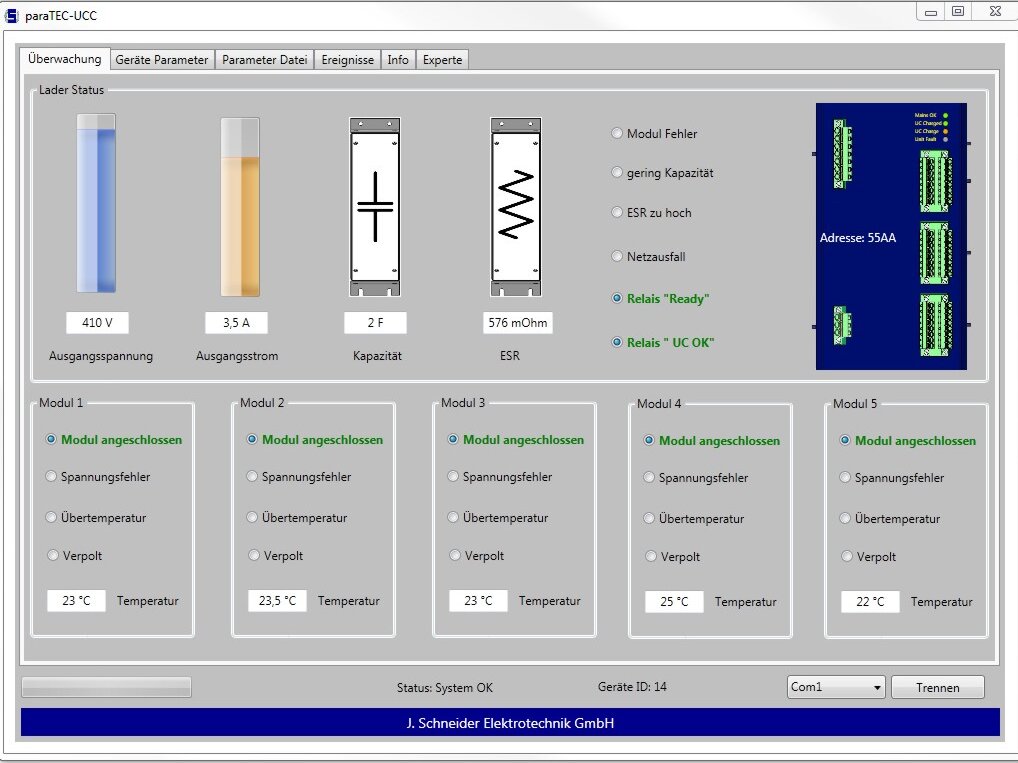Maximize the paraTEC-UCC window
The image size is (1018, 763).
pos(958,11)
